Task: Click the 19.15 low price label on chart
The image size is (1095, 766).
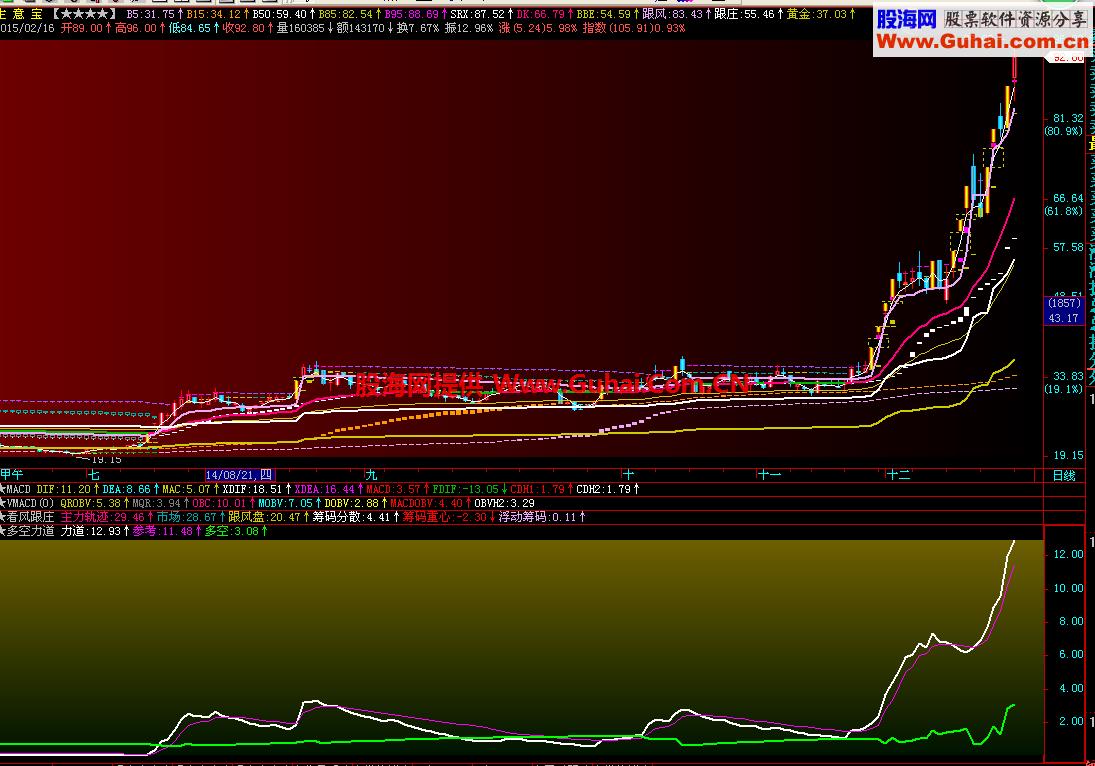Action: click(x=107, y=460)
